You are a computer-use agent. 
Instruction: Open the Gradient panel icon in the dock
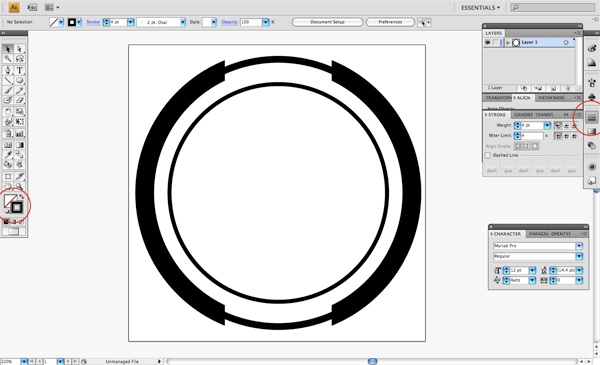[x=592, y=132]
